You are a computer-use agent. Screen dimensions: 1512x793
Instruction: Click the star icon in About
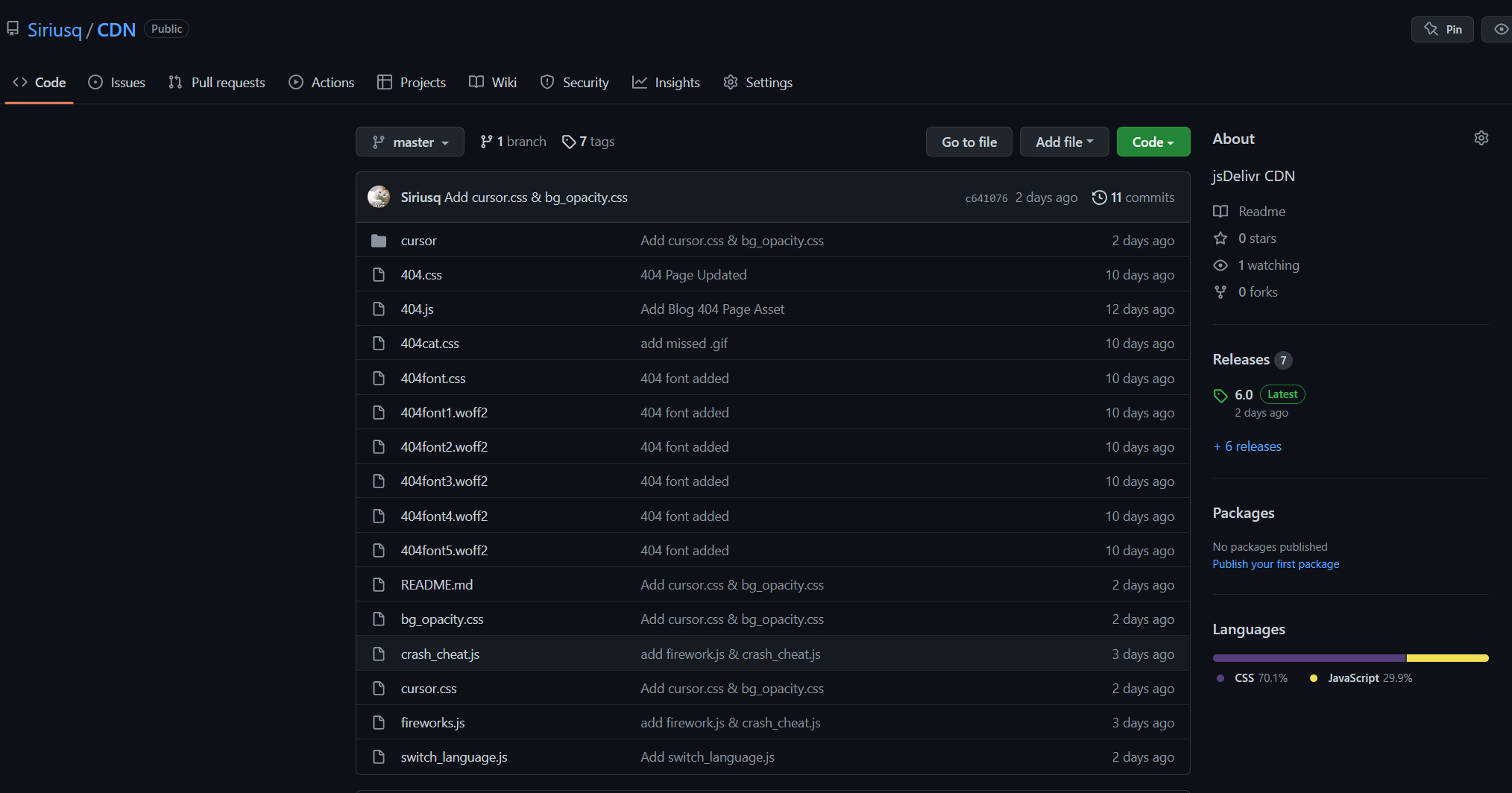point(1220,238)
